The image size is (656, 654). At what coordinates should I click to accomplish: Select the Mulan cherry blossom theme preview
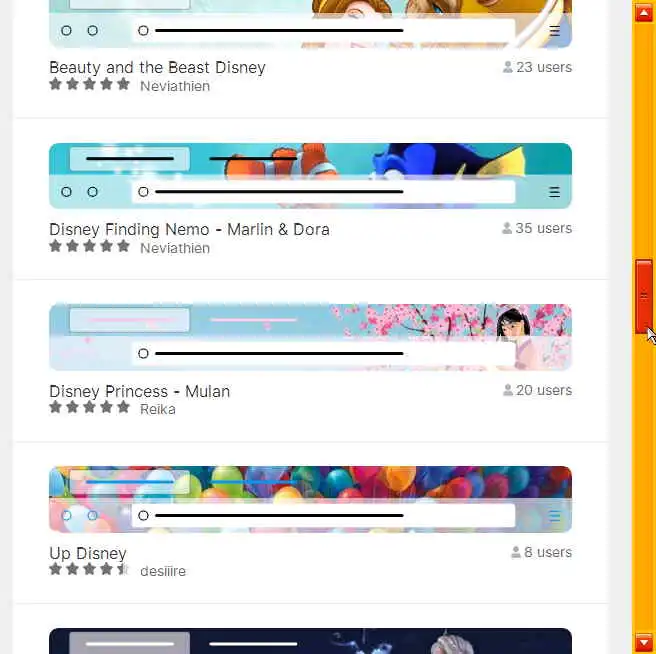[310, 337]
